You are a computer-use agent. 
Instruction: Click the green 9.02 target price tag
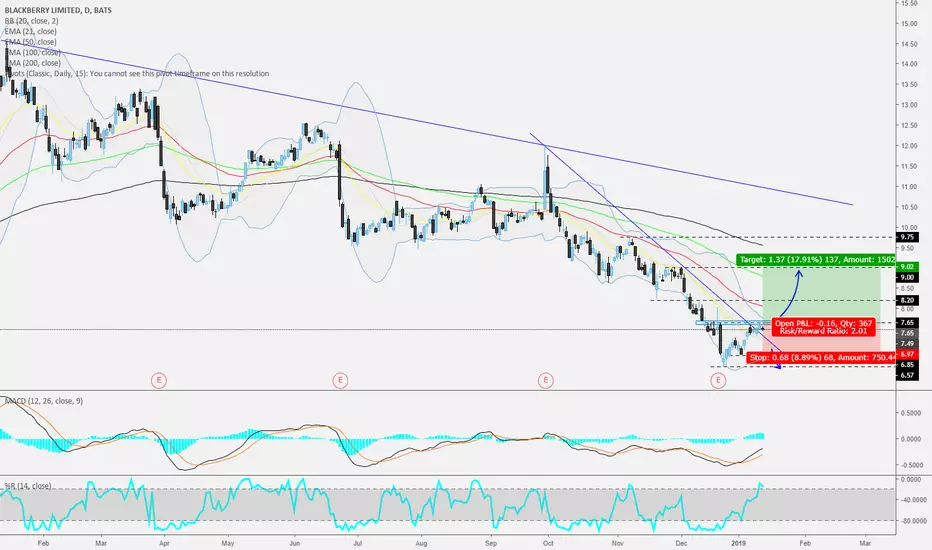tap(908, 267)
